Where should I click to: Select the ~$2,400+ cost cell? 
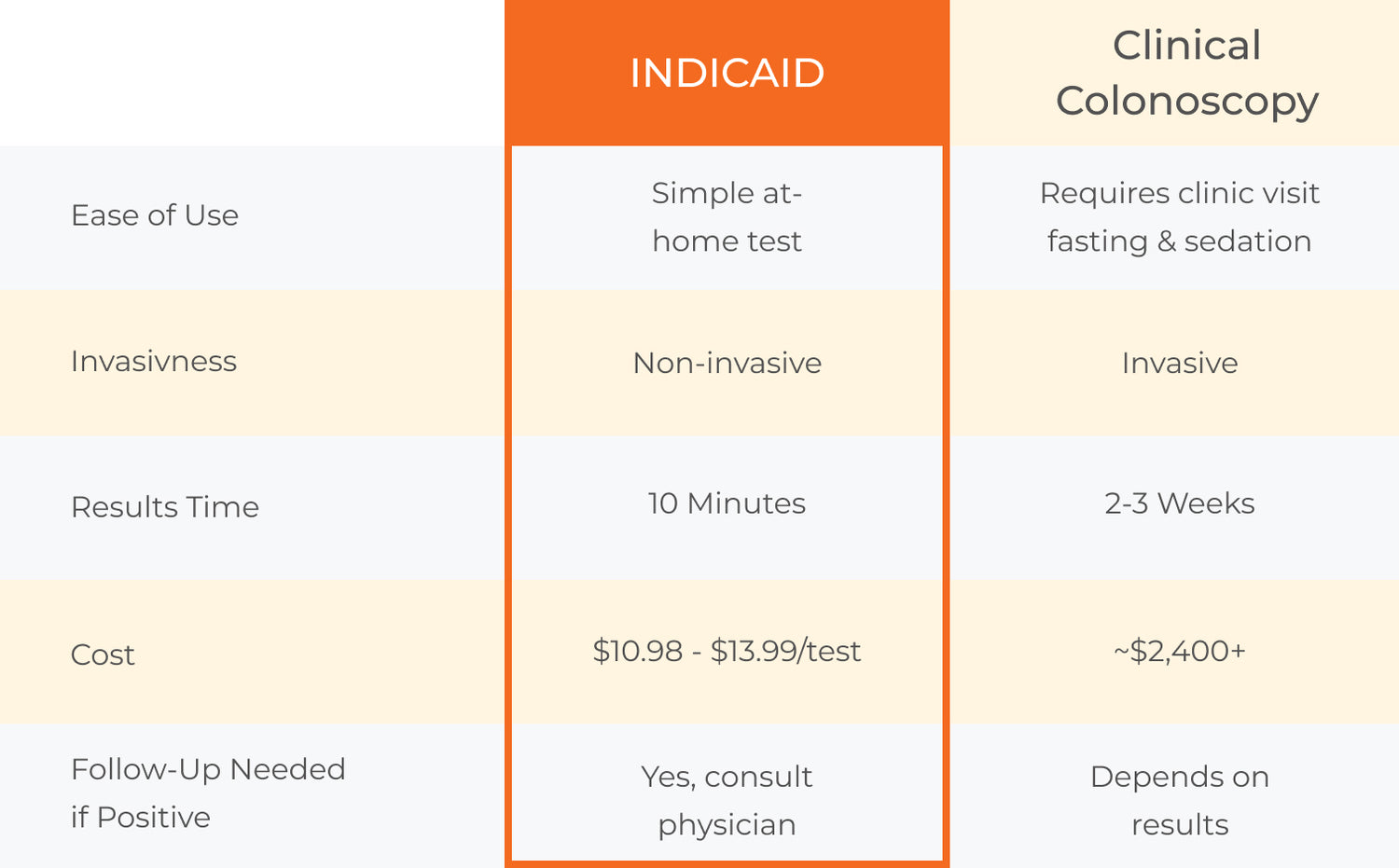coord(1179,651)
